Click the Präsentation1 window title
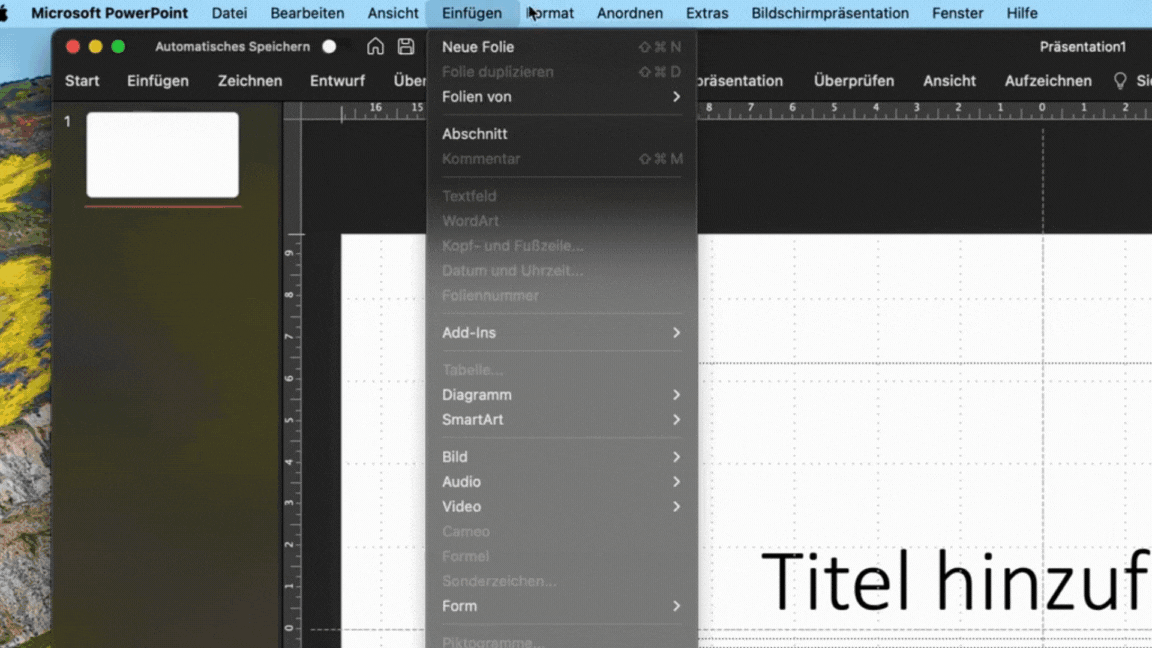The height and width of the screenshot is (648, 1152). coord(1082,46)
